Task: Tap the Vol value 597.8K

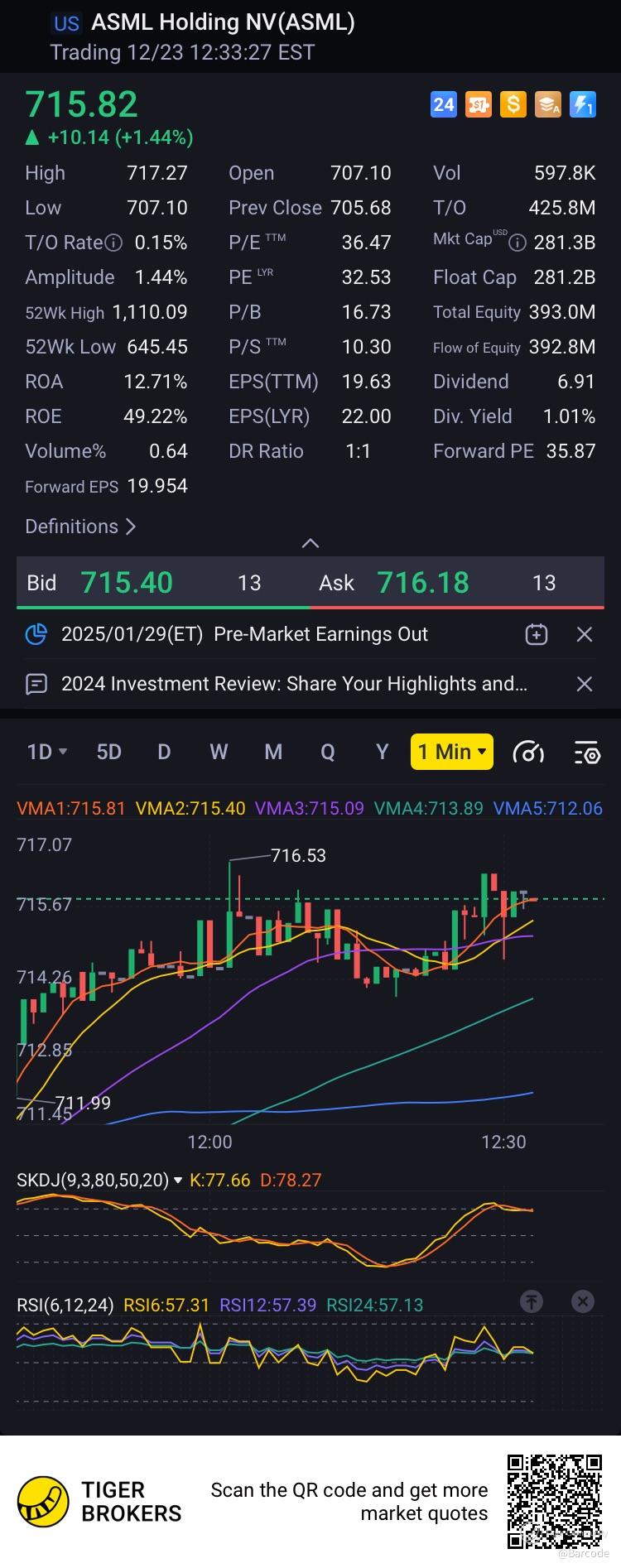Action: click(x=565, y=173)
